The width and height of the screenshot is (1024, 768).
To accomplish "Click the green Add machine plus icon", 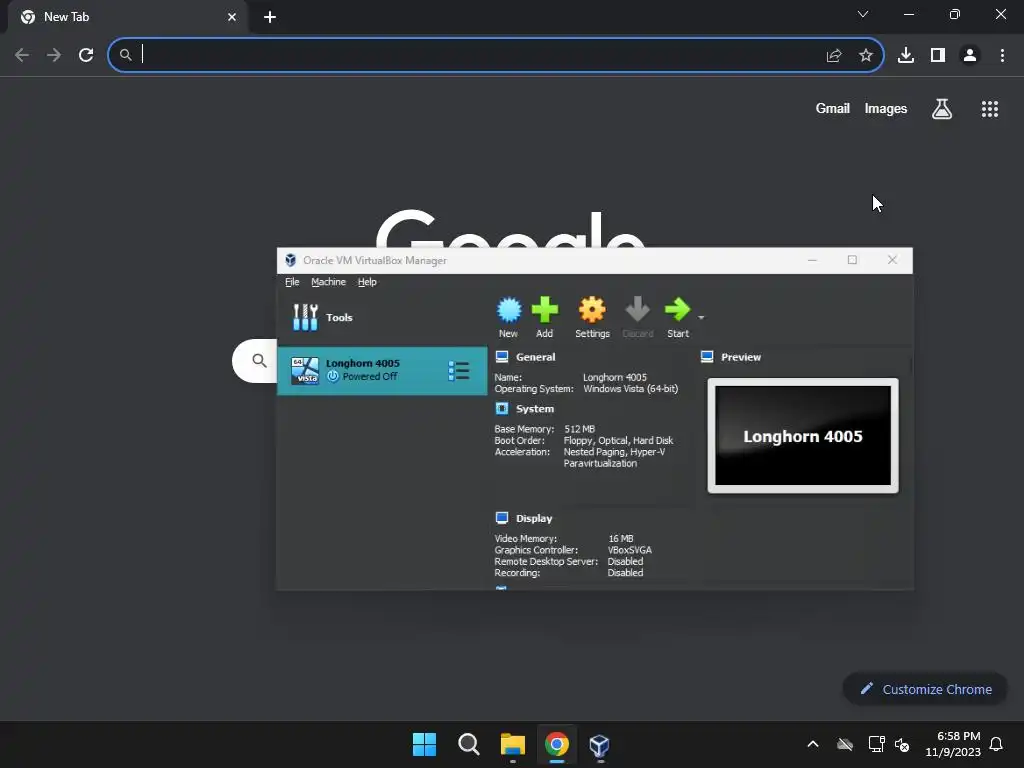I will pyautogui.click(x=545, y=317).
